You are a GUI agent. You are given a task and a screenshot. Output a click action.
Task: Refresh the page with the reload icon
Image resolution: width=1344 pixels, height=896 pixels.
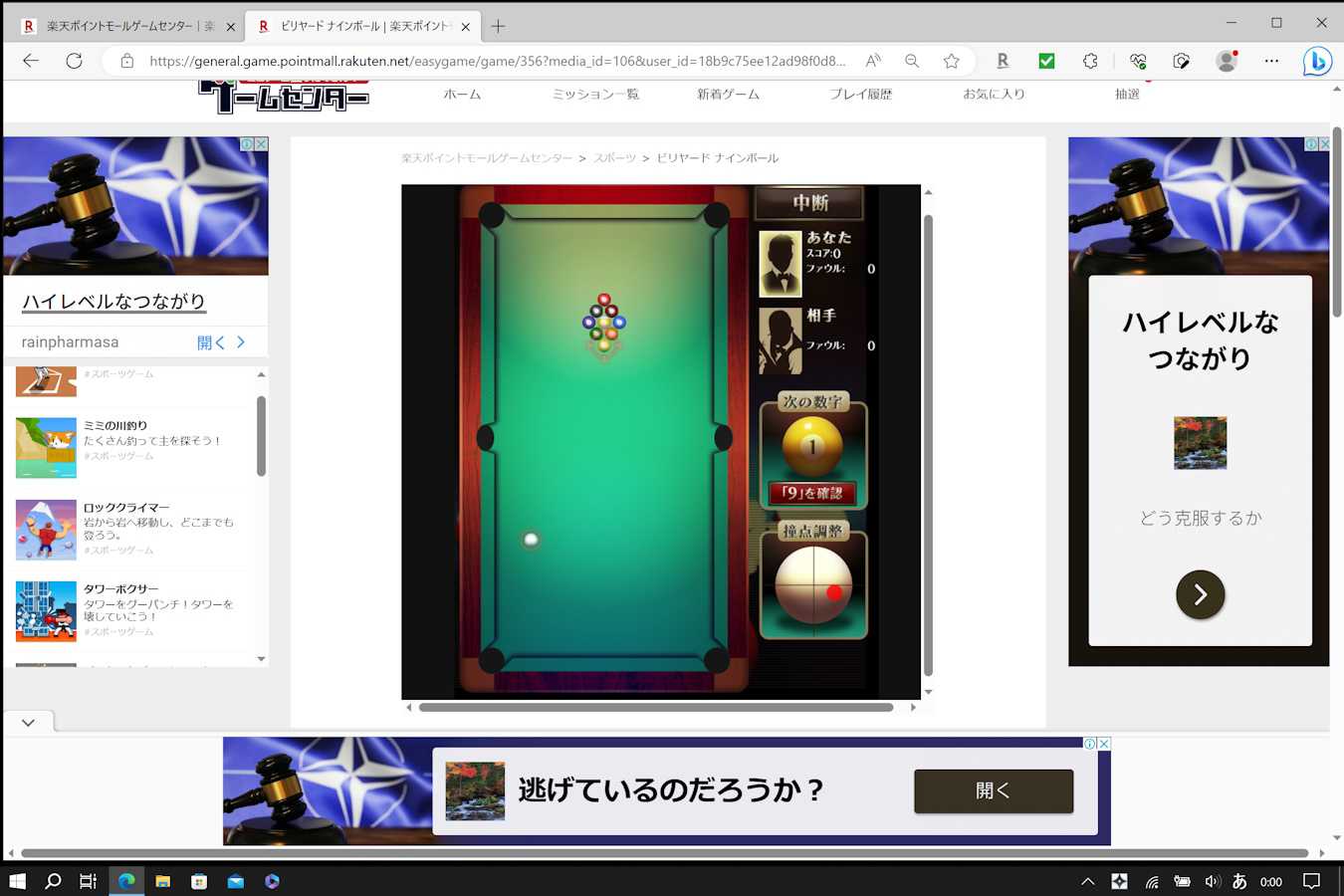(74, 61)
